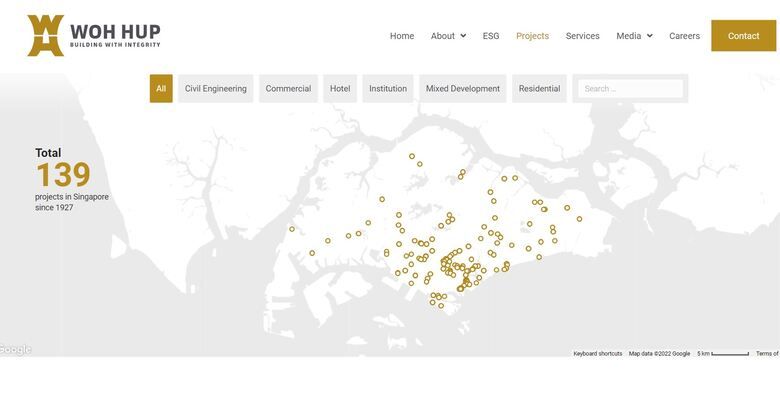This screenshot has height=395, width=780.
Task: Show only Hotel projects
Action: pos(340,89)
